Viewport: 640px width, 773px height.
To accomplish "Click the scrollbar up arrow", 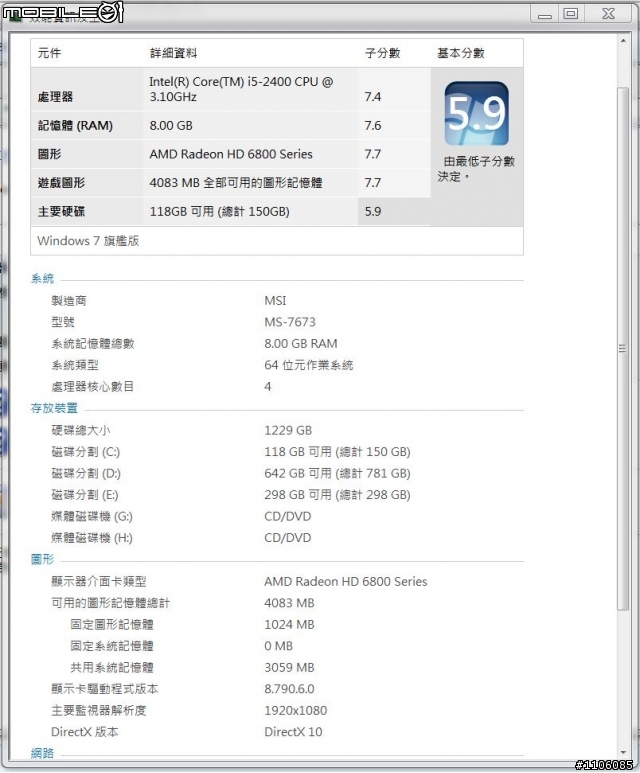I will click(x=623, y=40).
